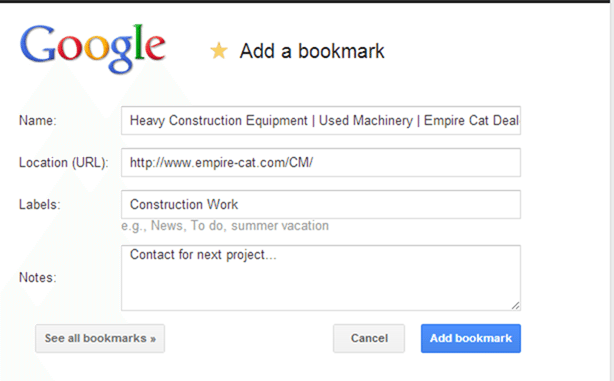Screen dimensions: 614x381
Task: Click the "Name:" field label
Action: click(38, 121)
